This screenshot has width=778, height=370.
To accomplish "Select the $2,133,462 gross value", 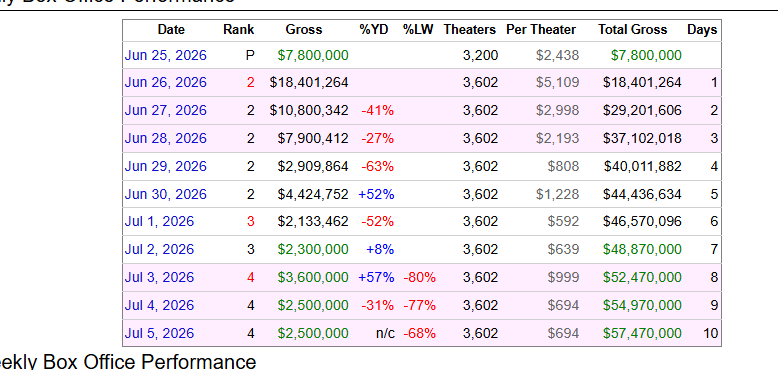I will click(x=313, y=221).
